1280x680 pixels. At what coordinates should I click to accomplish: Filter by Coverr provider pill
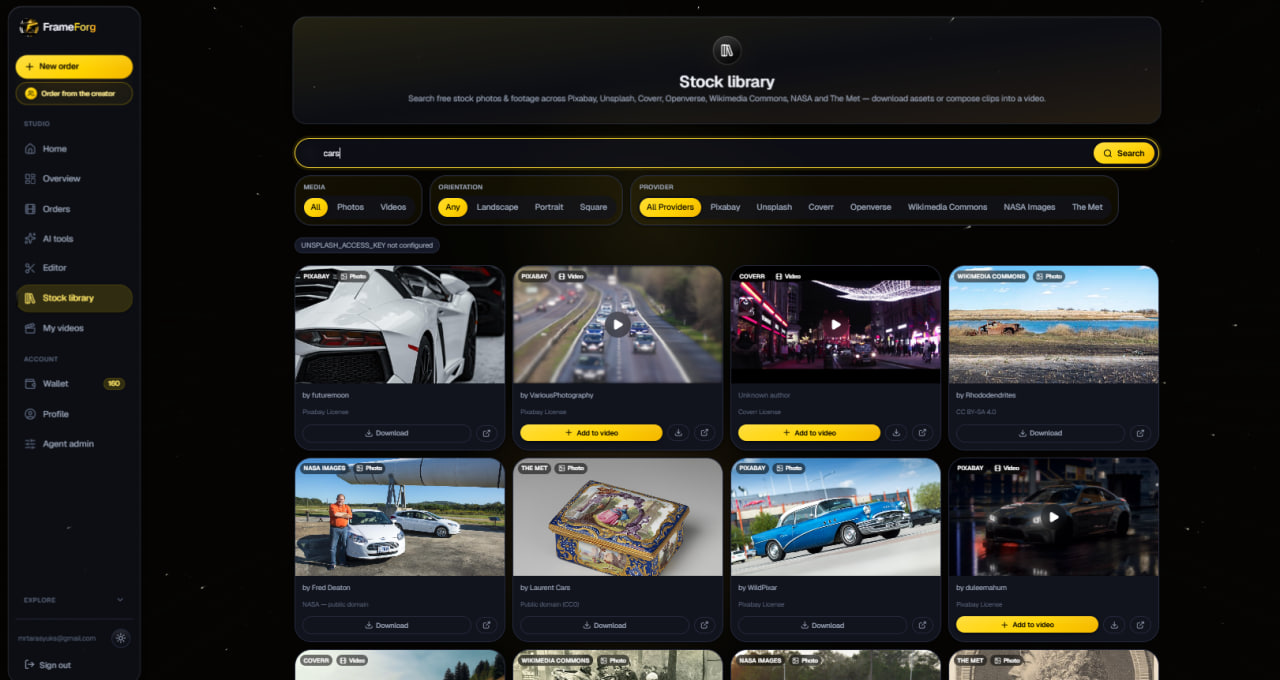(821, 207)
